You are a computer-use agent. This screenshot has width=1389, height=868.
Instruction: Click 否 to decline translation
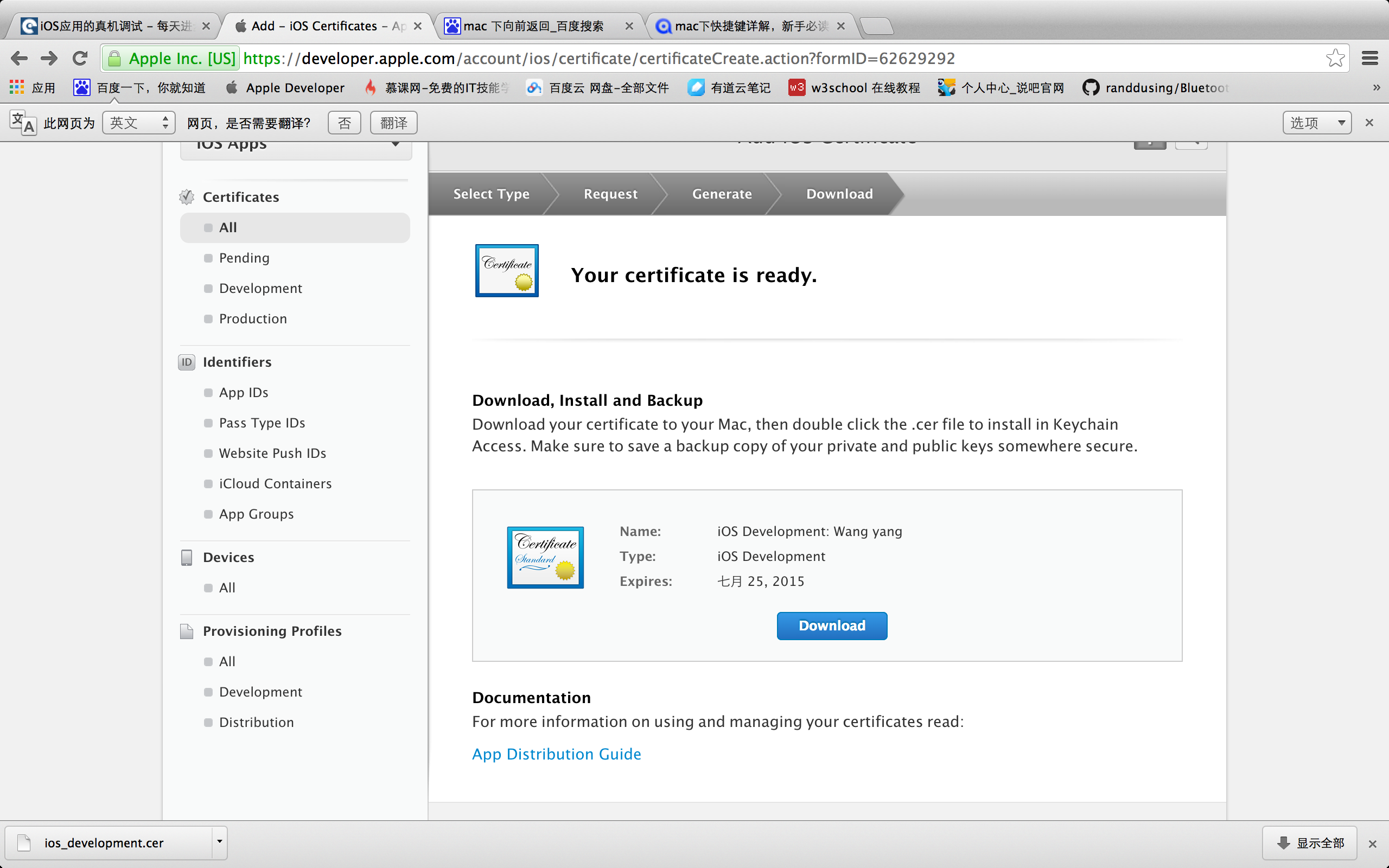345,123
